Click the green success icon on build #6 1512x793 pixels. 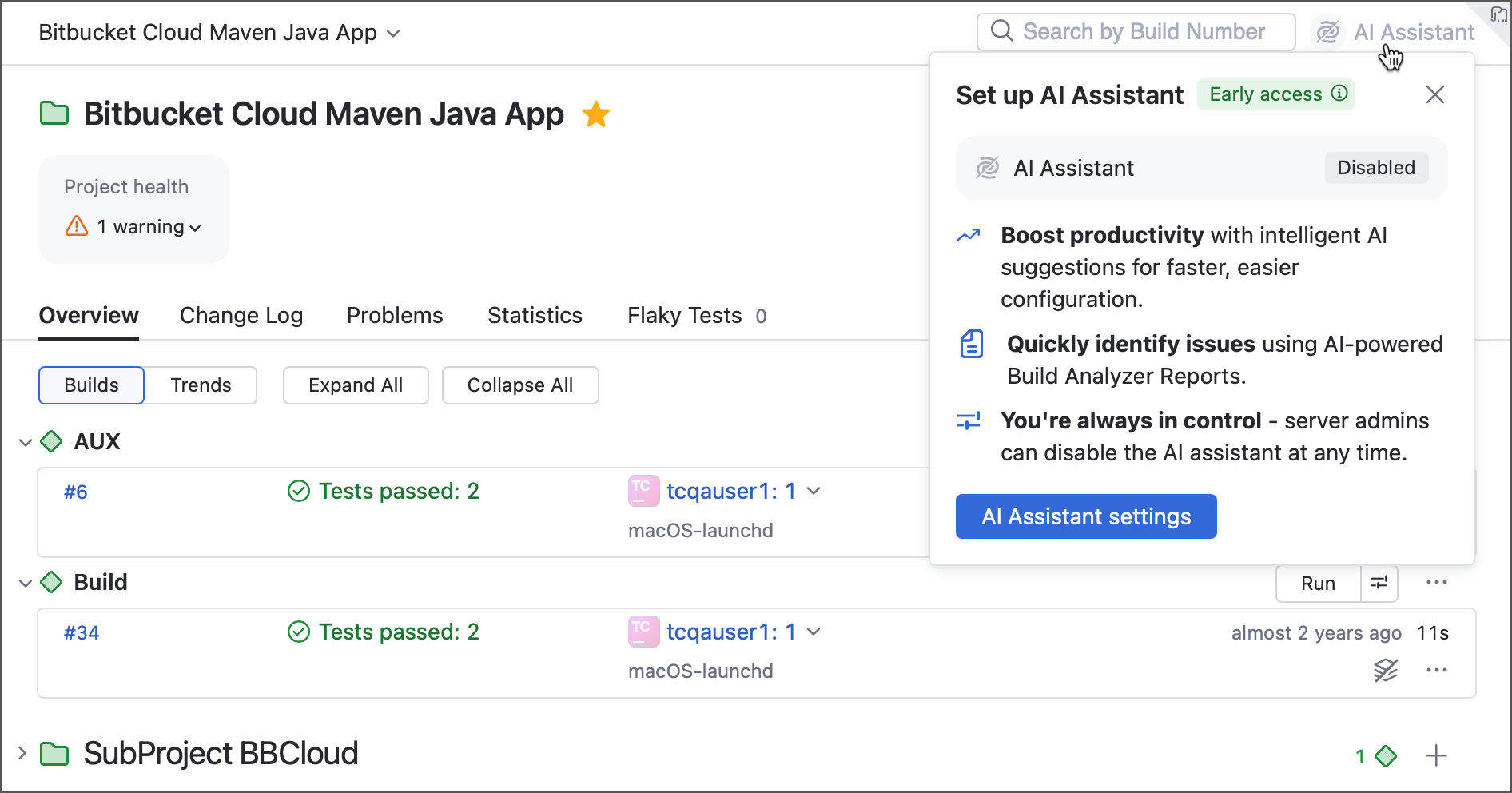[297, 491]
